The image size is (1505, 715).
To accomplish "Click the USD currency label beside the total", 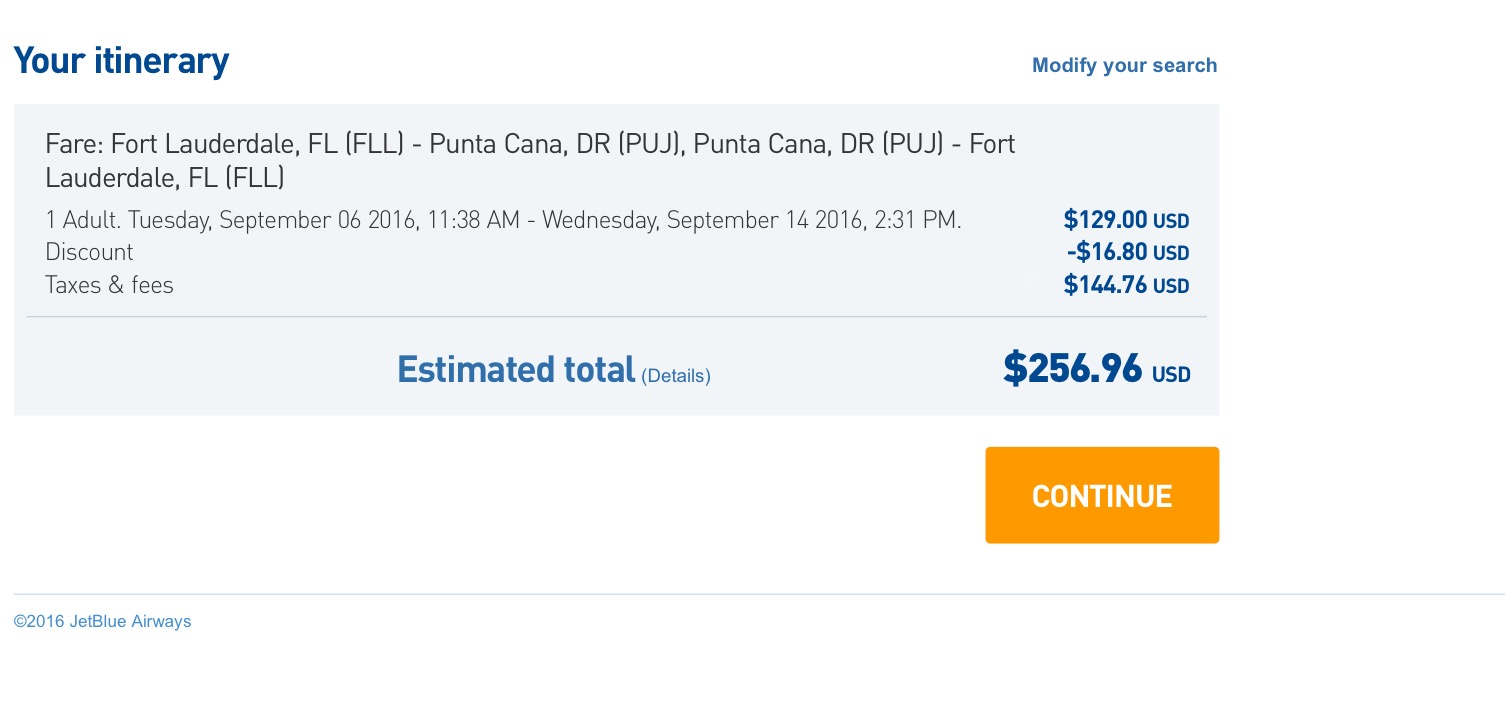I will click(1170, 374).
